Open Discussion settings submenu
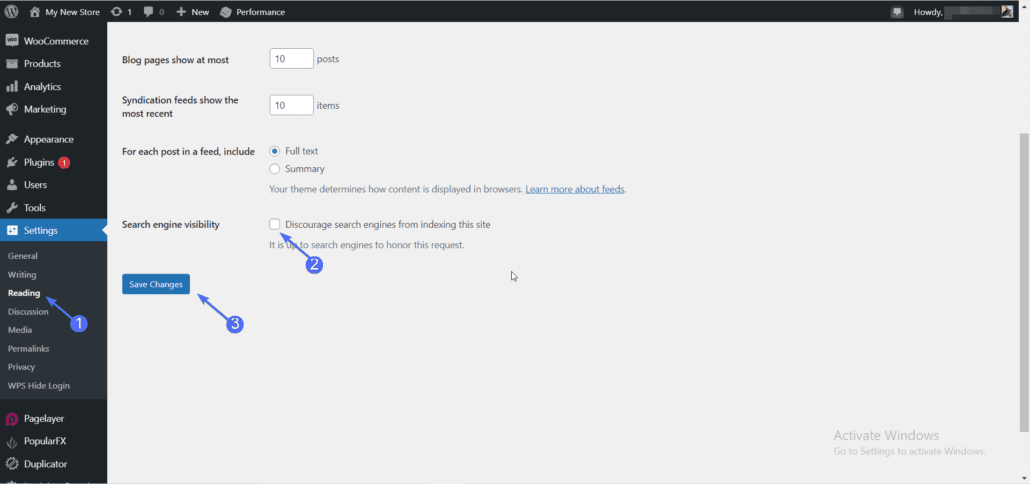 pos(28,311)
